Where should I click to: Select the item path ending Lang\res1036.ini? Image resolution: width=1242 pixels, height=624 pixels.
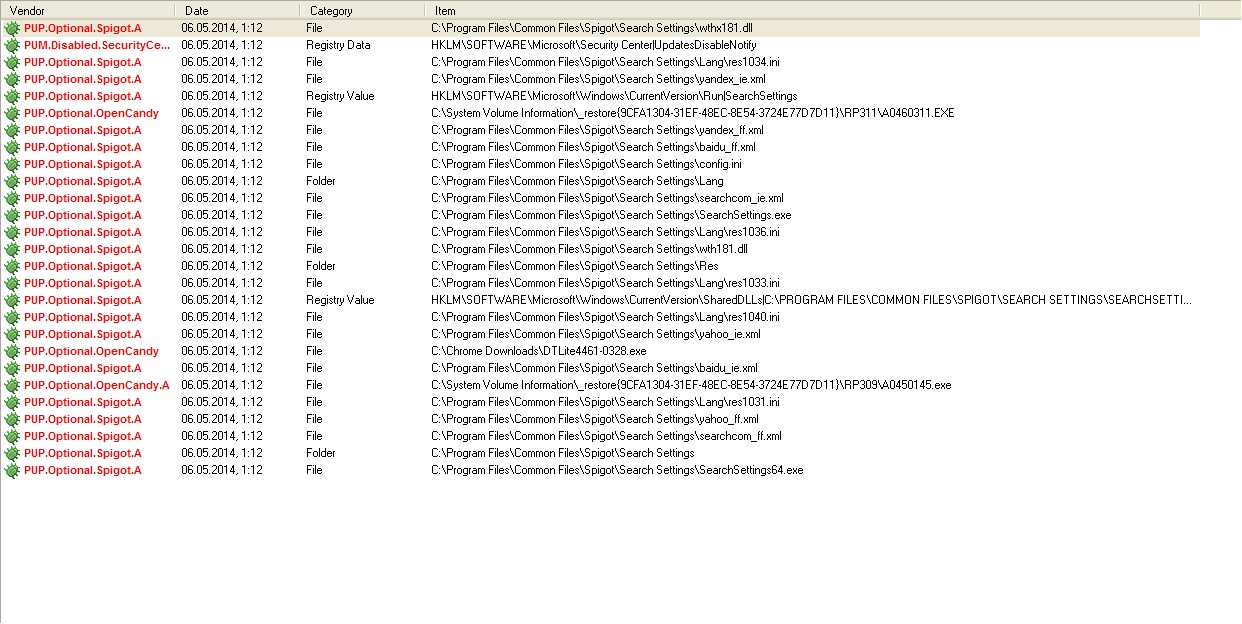pyautogui.click(x=605, y=232)
